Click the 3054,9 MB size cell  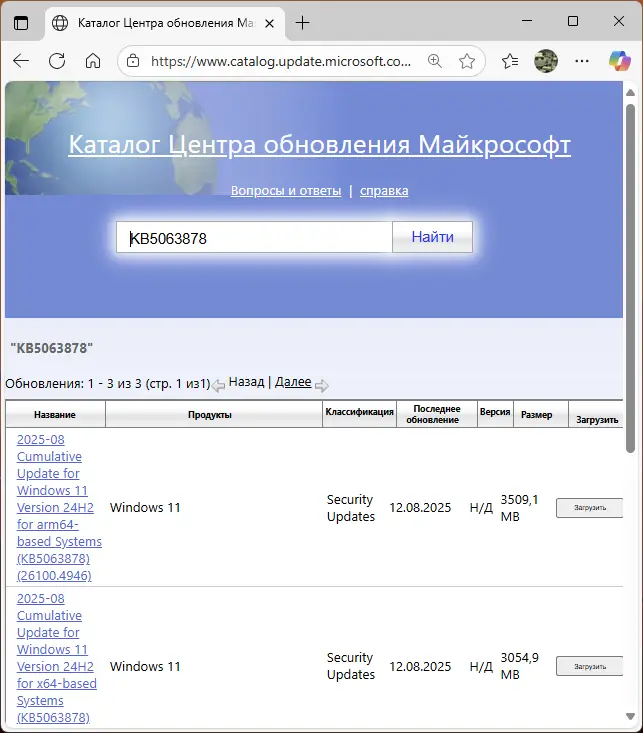(519, 666)
